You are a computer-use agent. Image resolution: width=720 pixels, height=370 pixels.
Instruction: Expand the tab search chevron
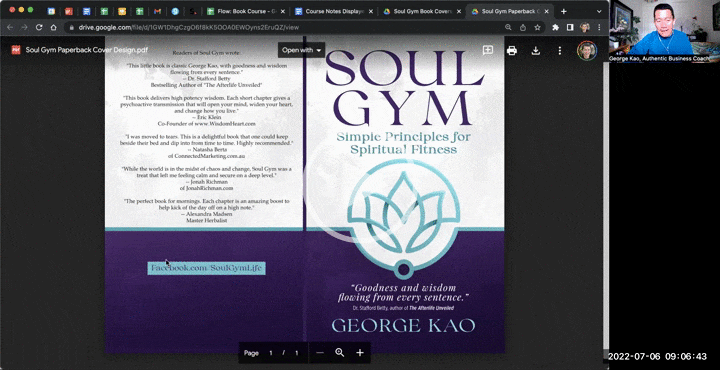(x=599, y=11)
